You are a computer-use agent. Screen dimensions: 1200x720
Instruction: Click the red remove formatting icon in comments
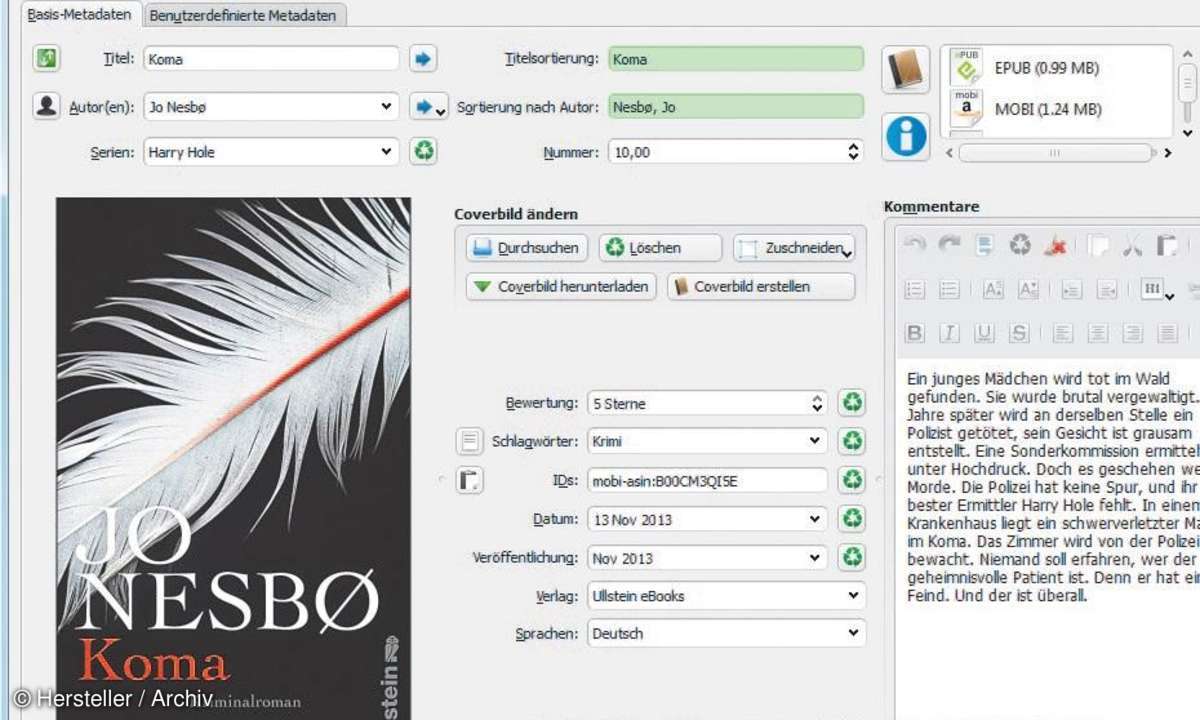point(1054,246)
